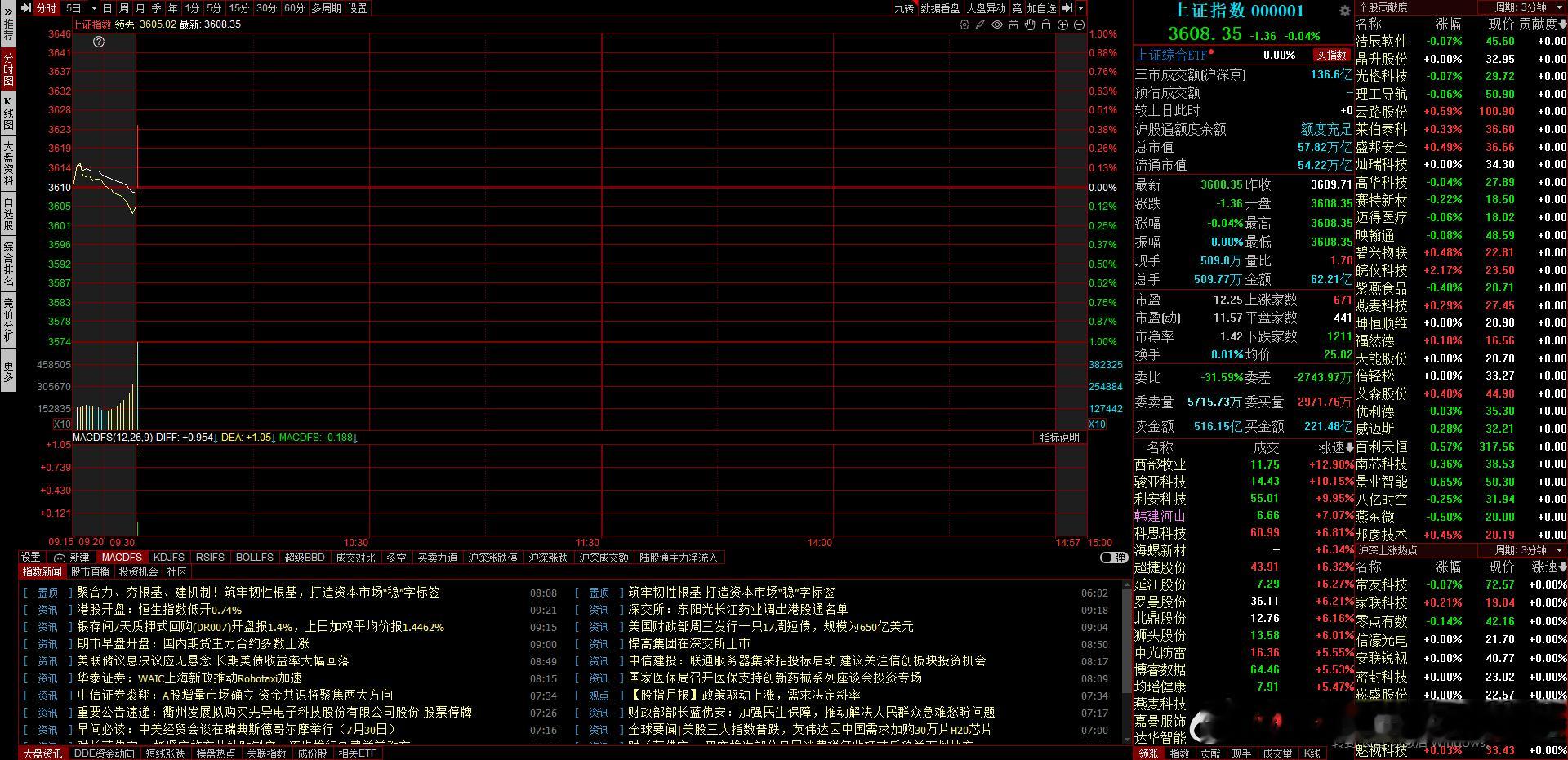Click 指标说明 button
The image size is (1568, 760).
(1059, 438)
